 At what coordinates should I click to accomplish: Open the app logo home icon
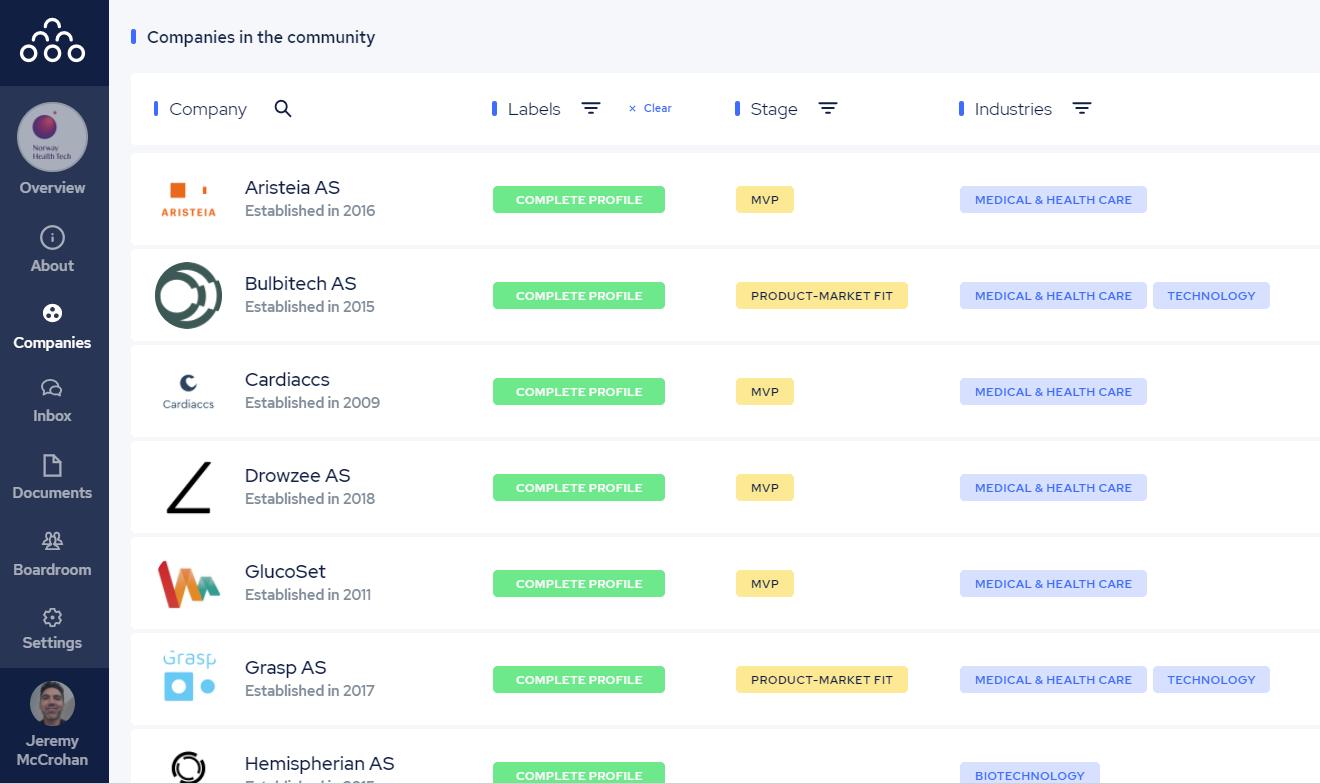[x=52, y=42]
